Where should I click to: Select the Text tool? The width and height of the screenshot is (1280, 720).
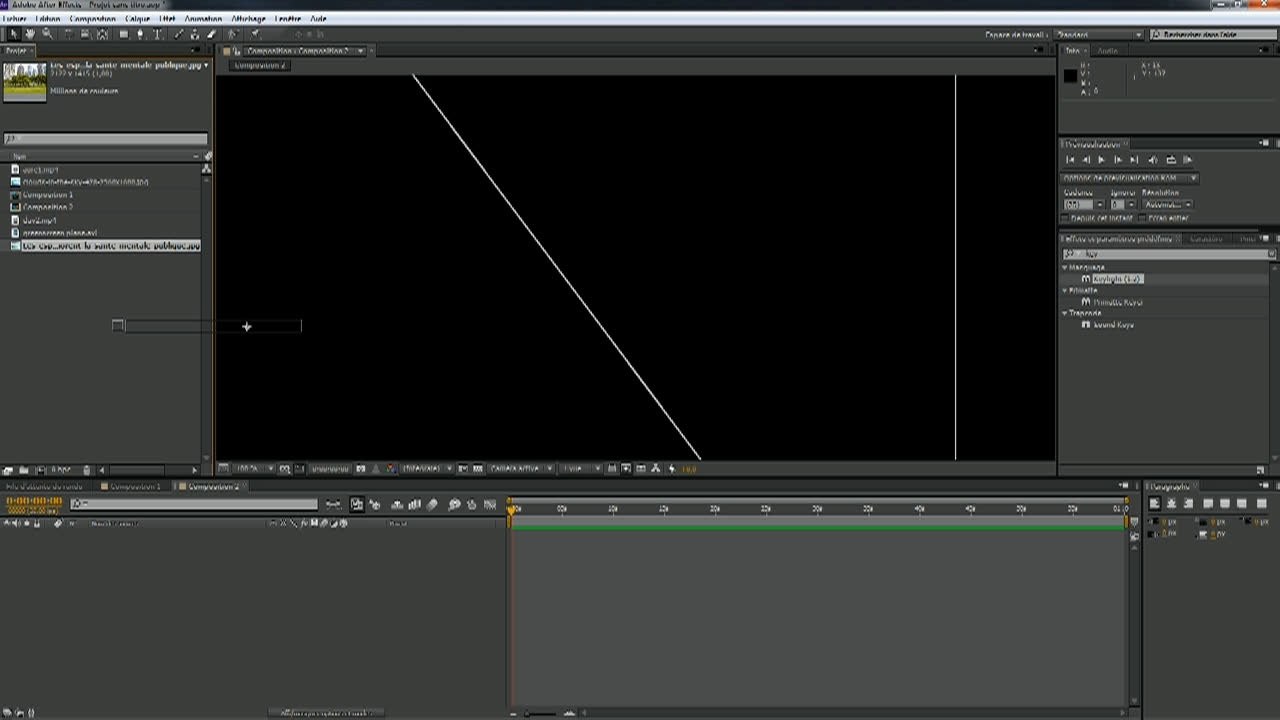(x=158, y=34)
